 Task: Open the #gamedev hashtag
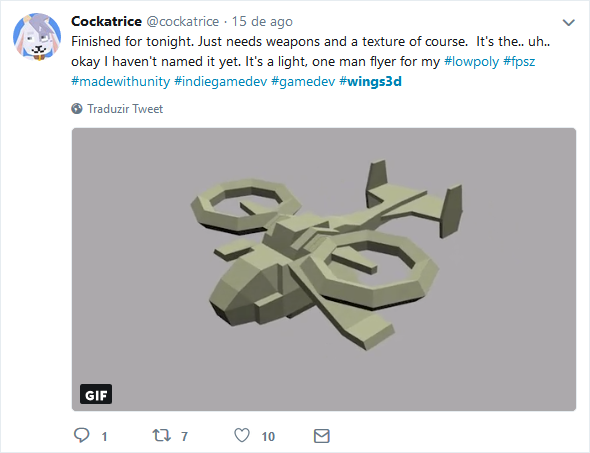tap(303, 81)
